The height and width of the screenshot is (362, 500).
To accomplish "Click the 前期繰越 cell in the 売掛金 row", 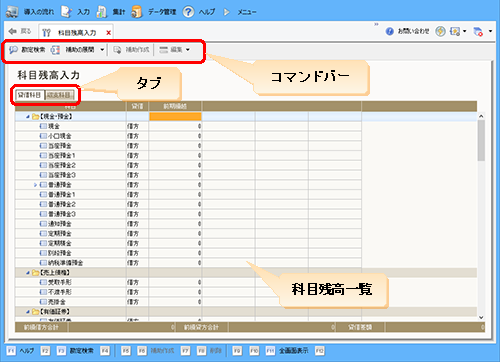I will tap(175, 302).
